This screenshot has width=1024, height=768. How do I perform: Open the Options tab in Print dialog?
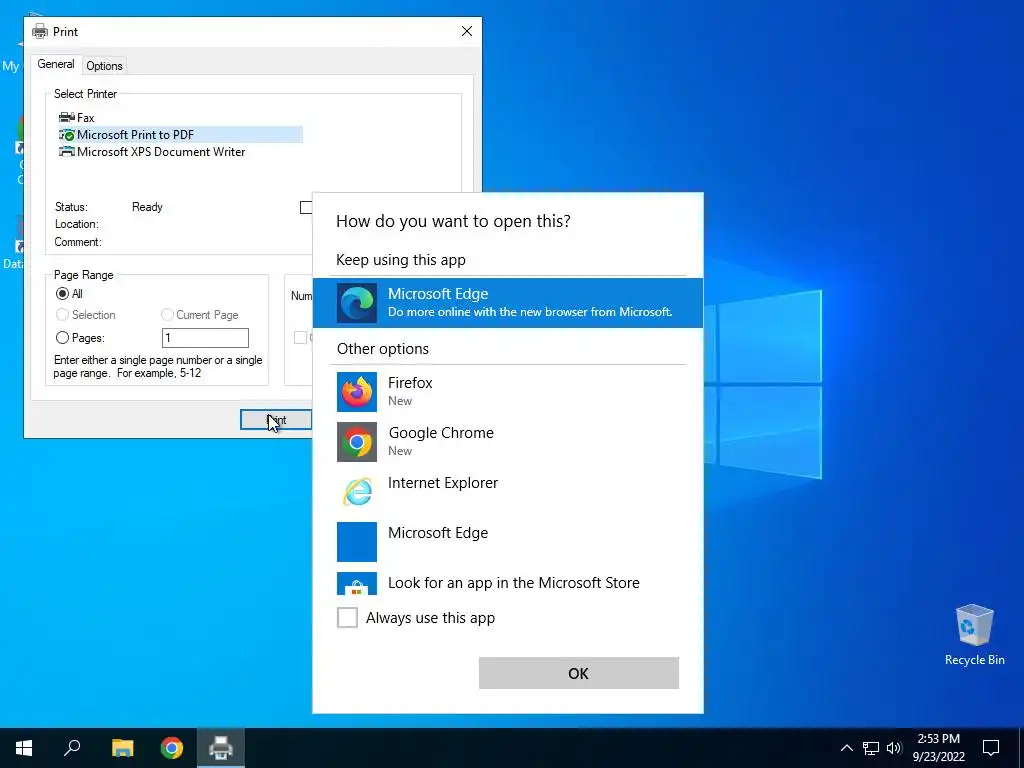tap(104, 65)
